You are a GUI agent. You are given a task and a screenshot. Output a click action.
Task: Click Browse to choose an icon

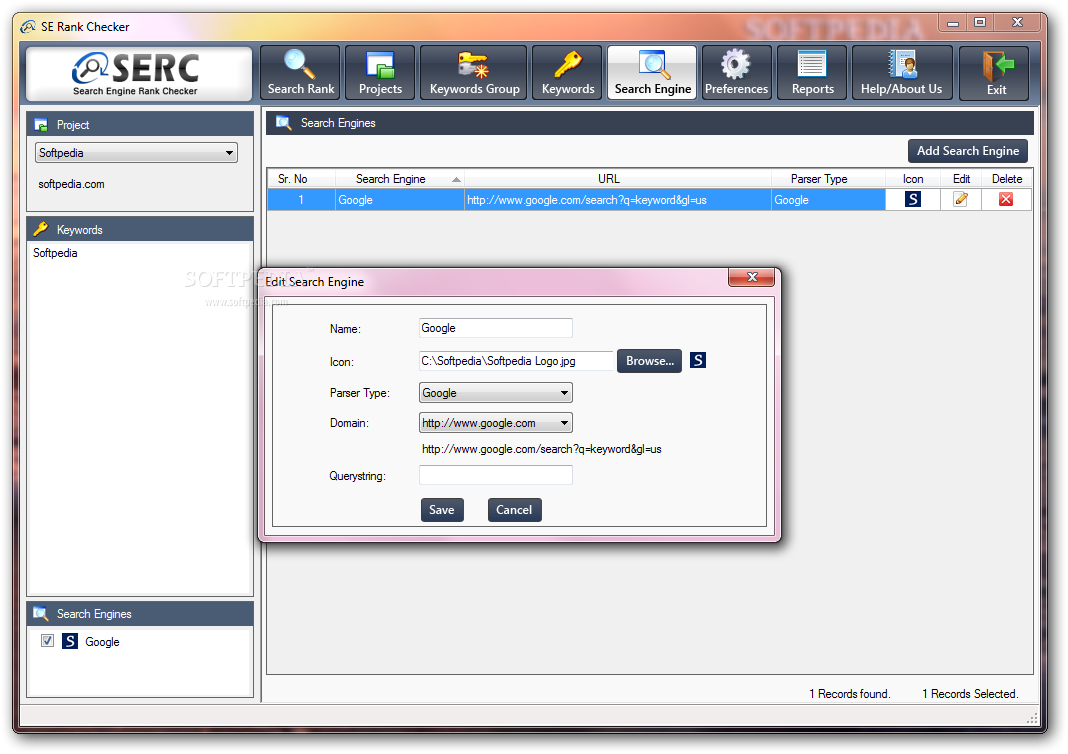point(649,361)
